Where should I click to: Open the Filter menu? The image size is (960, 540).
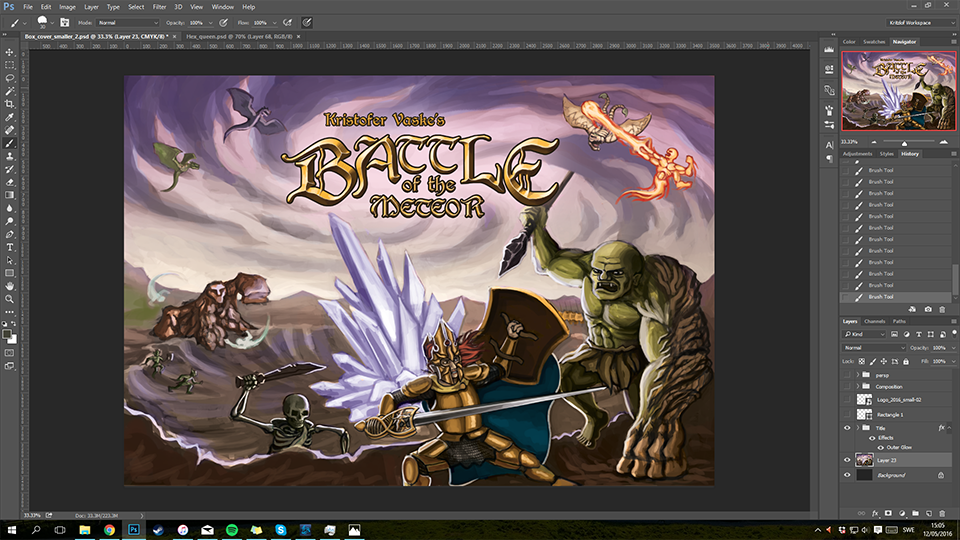(x=159, y=7)
